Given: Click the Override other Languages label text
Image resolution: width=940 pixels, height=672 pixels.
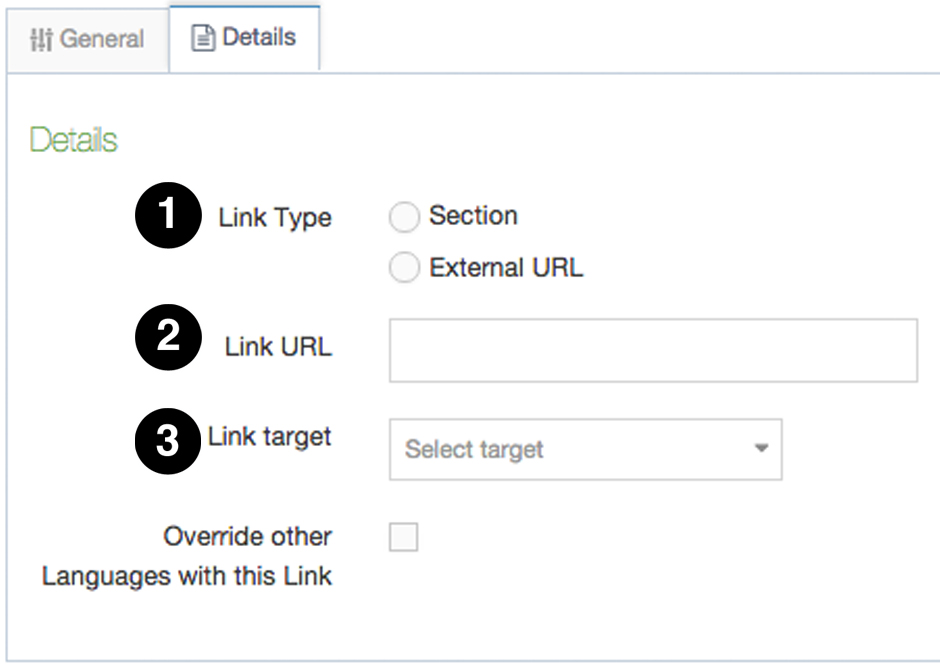Looking at the screenshot, I should (x=187, y=556).
